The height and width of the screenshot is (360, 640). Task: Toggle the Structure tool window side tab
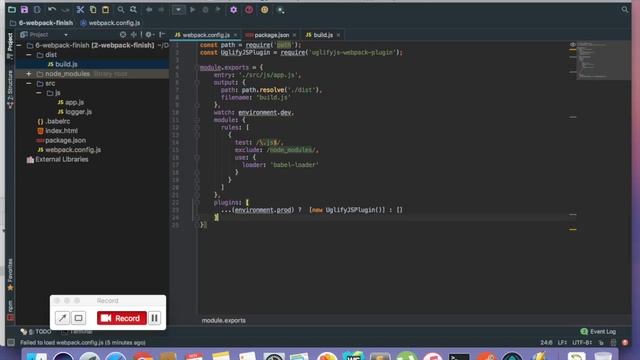10,89
